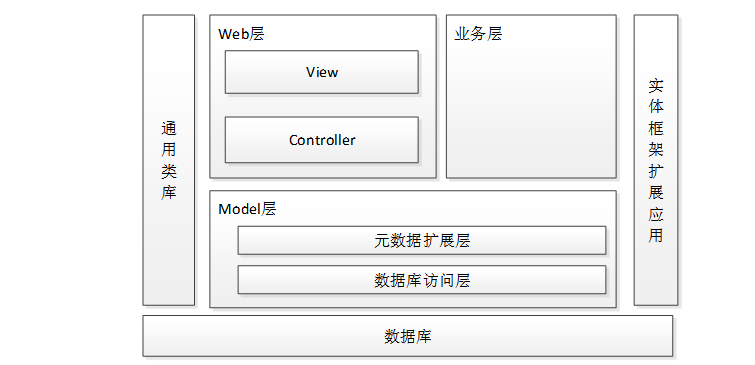Screen dimensions: 755x365
Task: Click the 框 character in right column
Action: tap(656, 128)
